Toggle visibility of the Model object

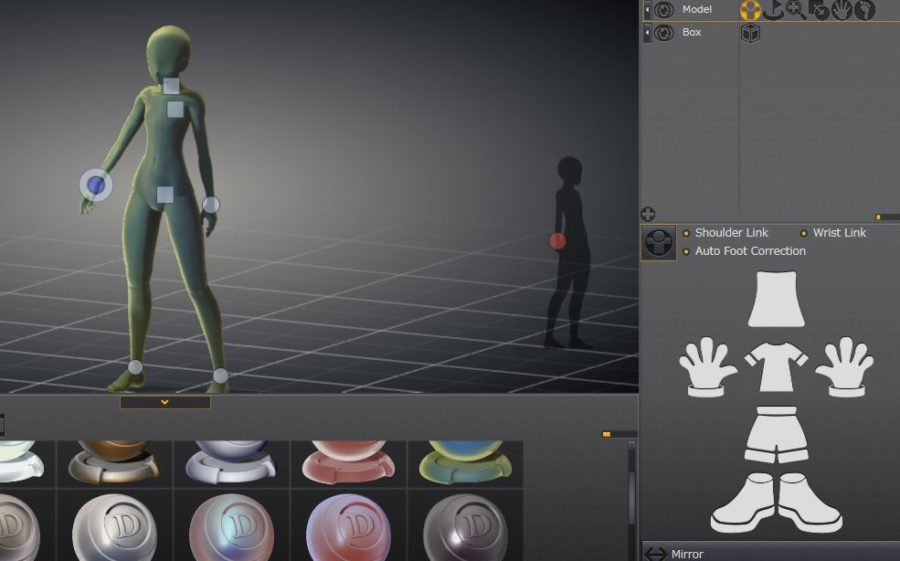tap(664, 10)
